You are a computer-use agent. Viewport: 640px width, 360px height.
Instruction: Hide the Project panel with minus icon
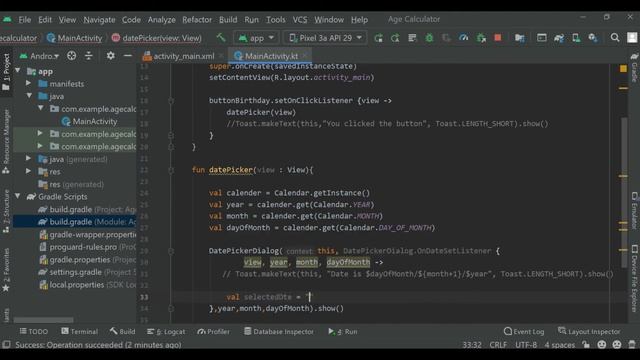tap(128, 56)
